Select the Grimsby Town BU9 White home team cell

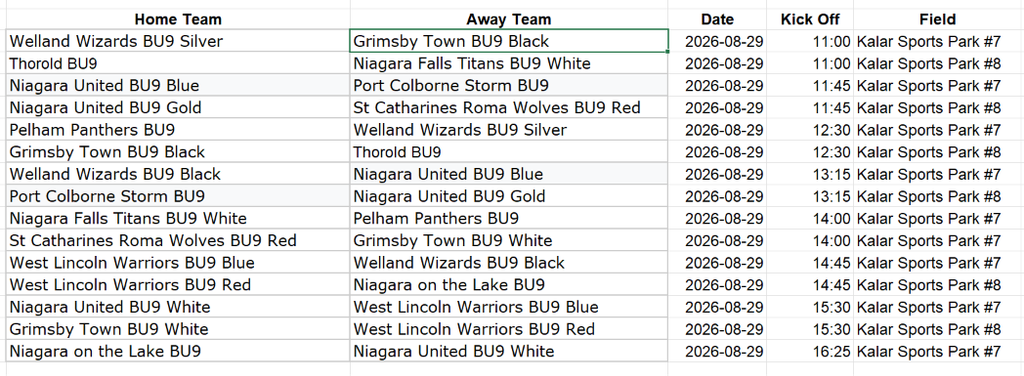pos(178,329)
